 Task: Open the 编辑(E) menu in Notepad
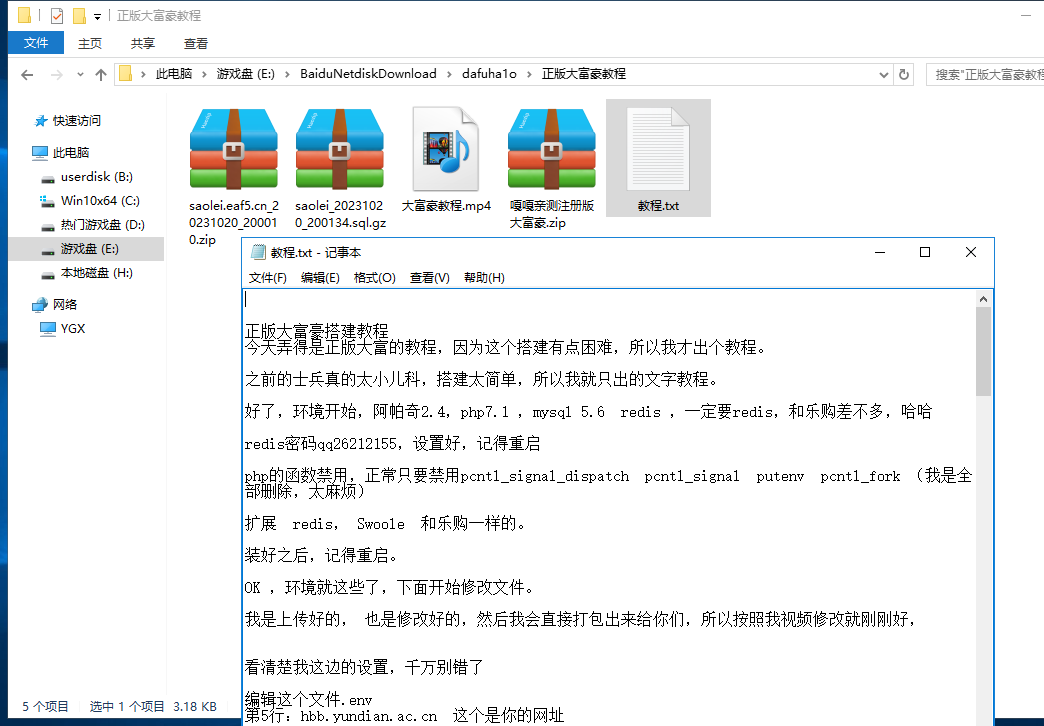click(x=320, y=278)
